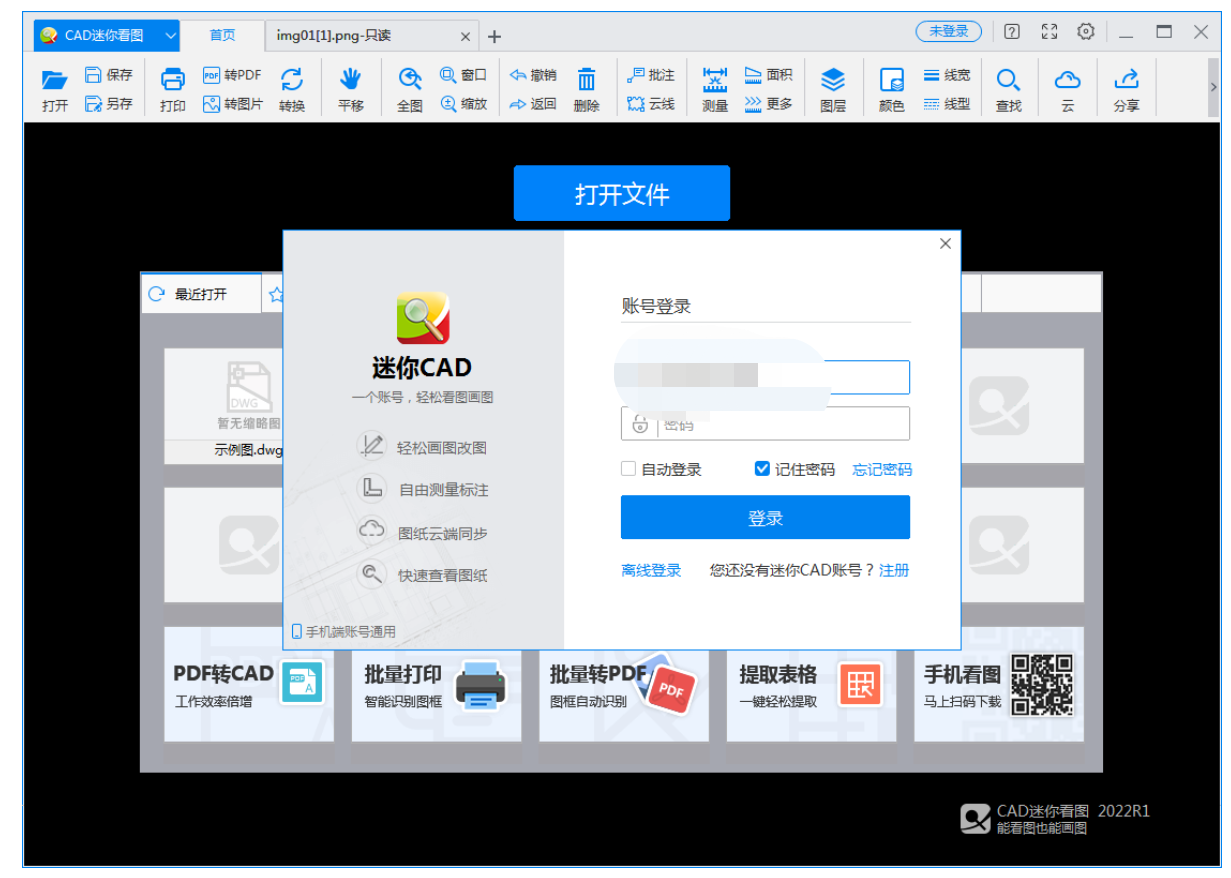The width and height of the screenshot is (1231, 878).
Task: Activate the 平移 pan hand tool
Action: click(x=351, y=79)
